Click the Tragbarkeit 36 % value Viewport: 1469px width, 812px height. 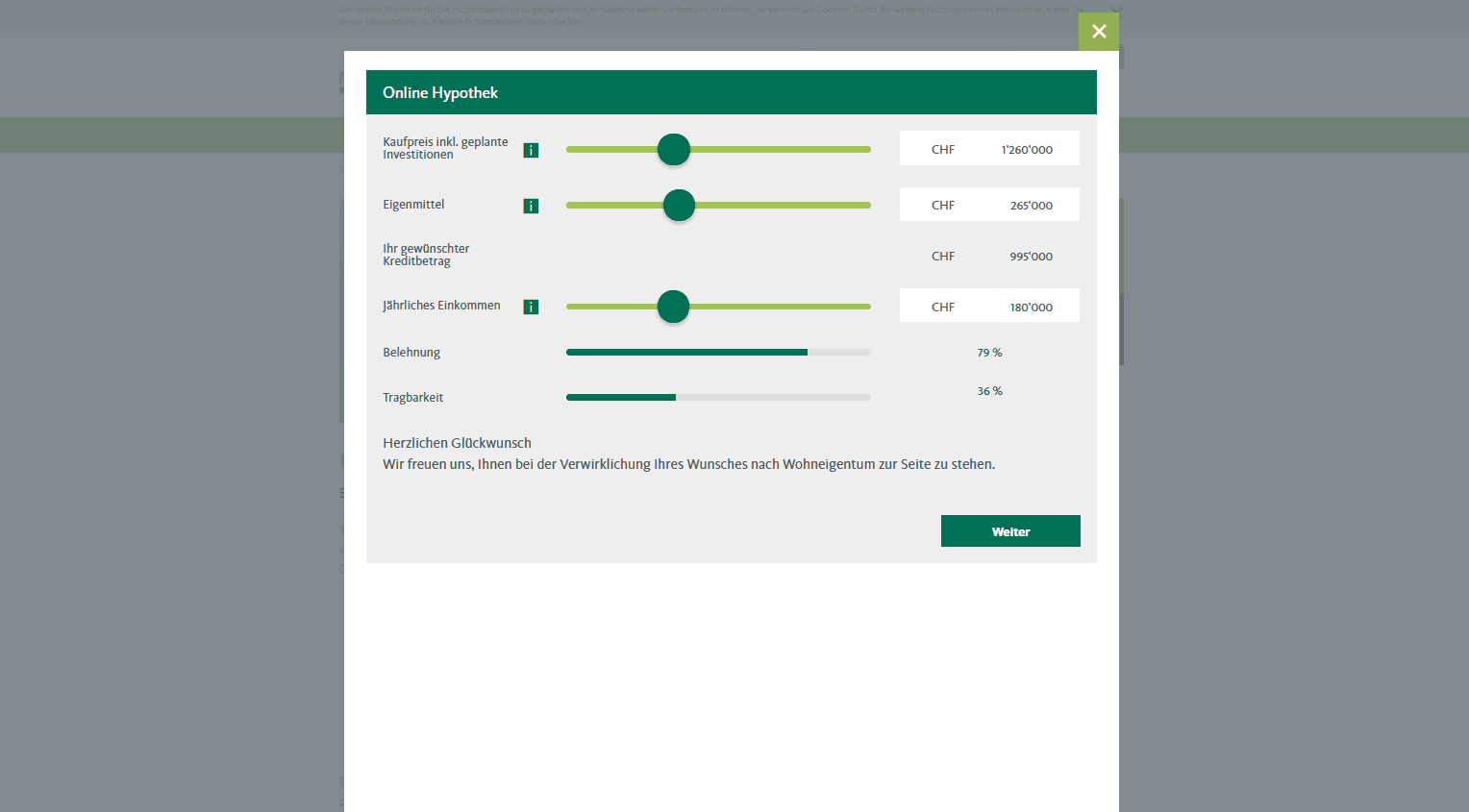pyautogui.click(x=989, y=391)
